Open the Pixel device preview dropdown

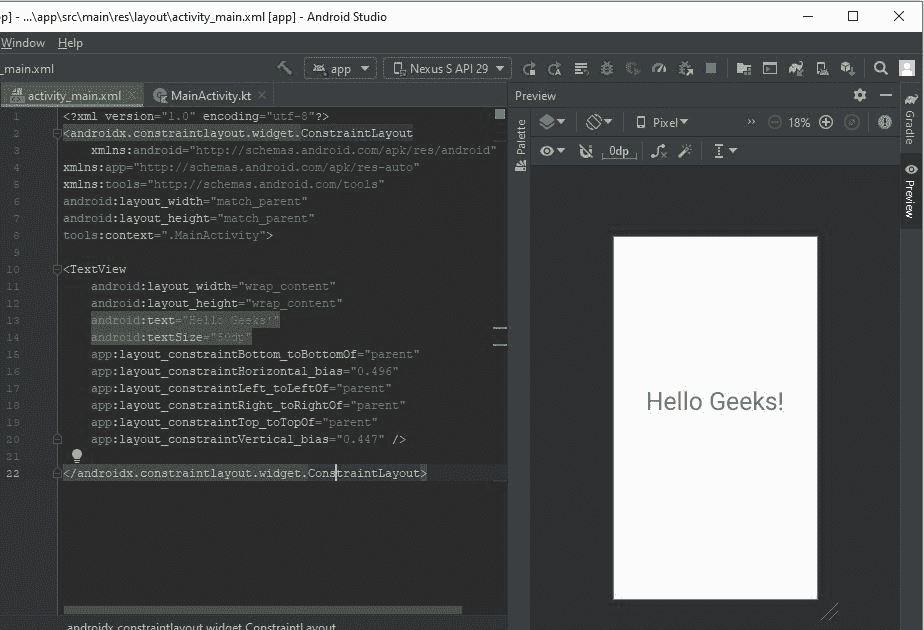(x=662, y=122)
